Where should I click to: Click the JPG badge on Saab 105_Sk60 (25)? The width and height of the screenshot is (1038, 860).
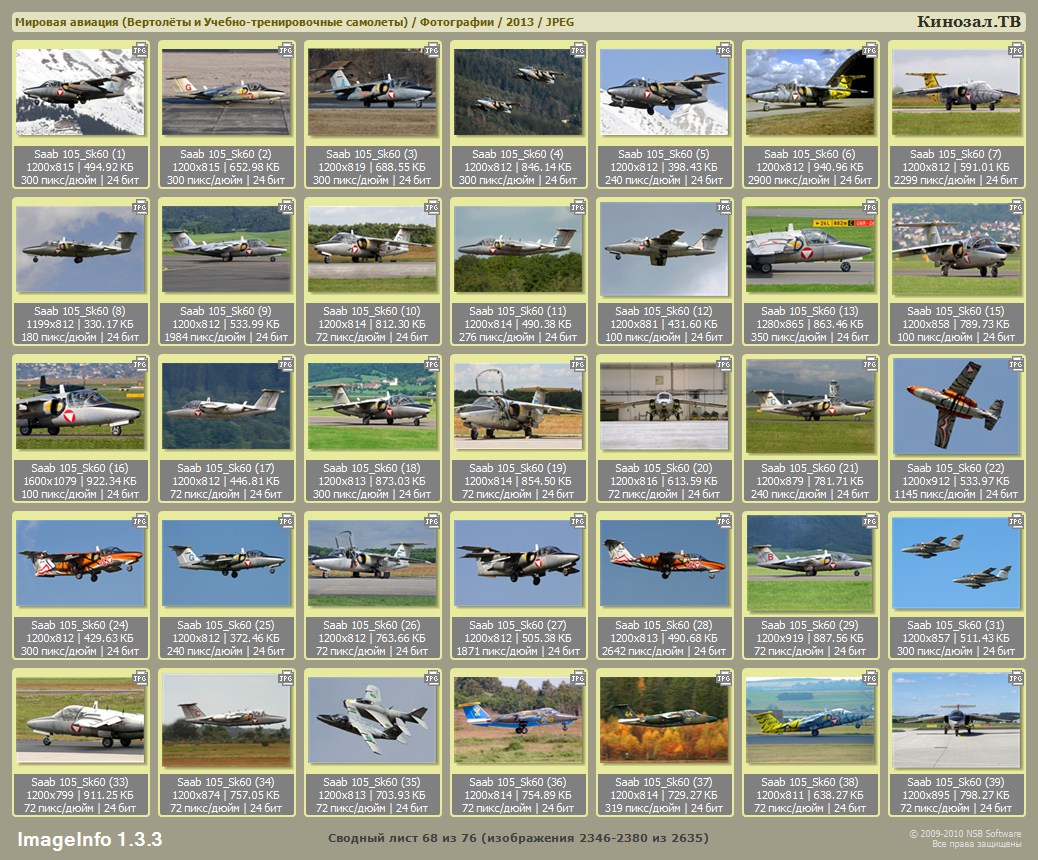point(286,522)
